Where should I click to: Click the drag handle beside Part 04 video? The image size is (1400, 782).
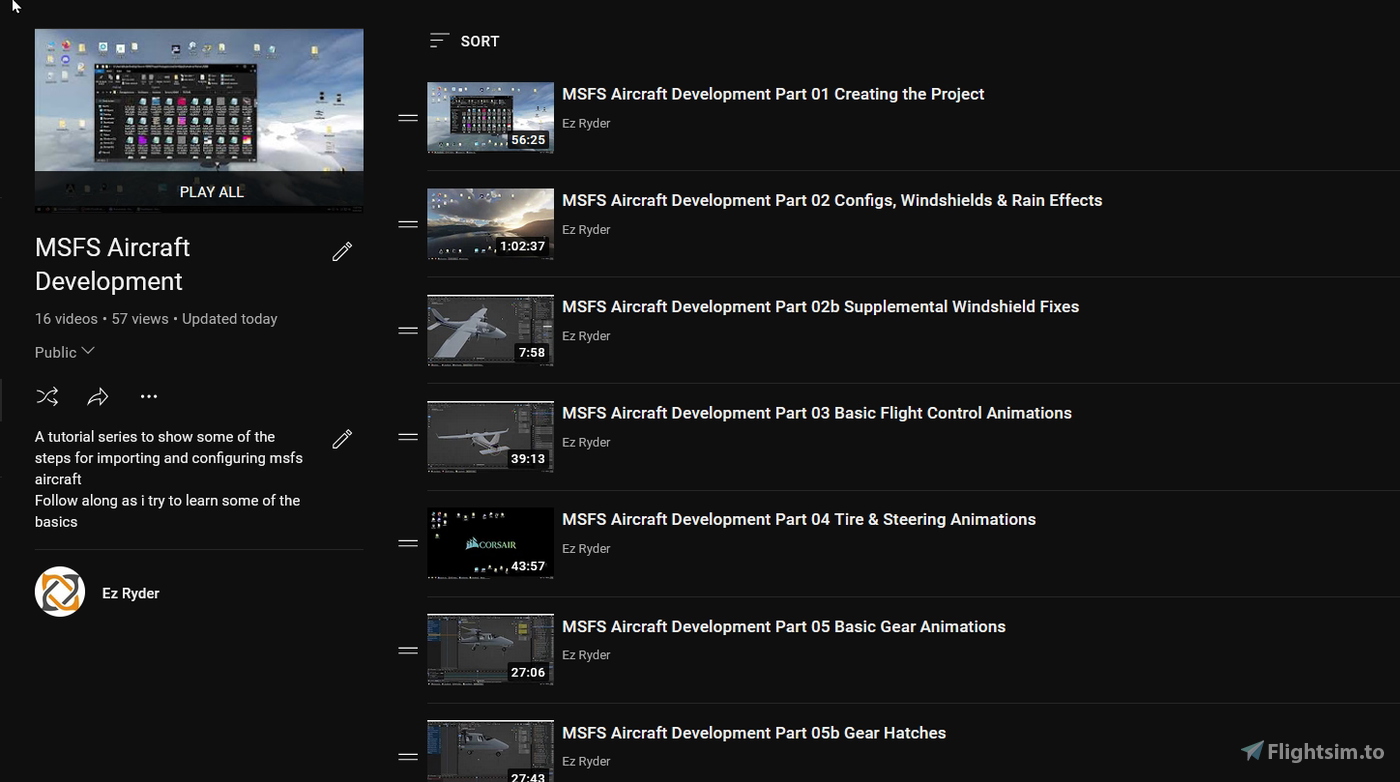(x=408, y=543)
